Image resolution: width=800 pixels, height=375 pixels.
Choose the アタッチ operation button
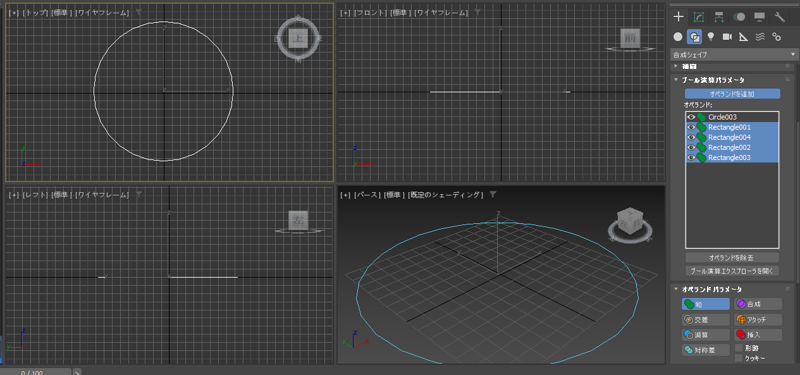click(758, 320)
